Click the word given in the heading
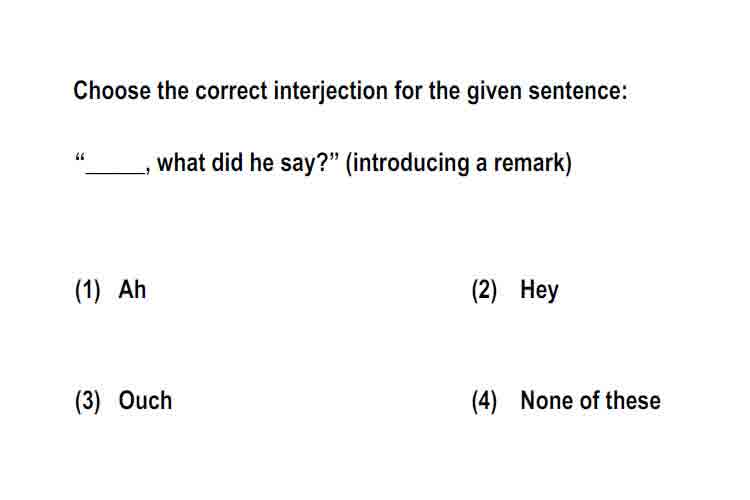 494,91
